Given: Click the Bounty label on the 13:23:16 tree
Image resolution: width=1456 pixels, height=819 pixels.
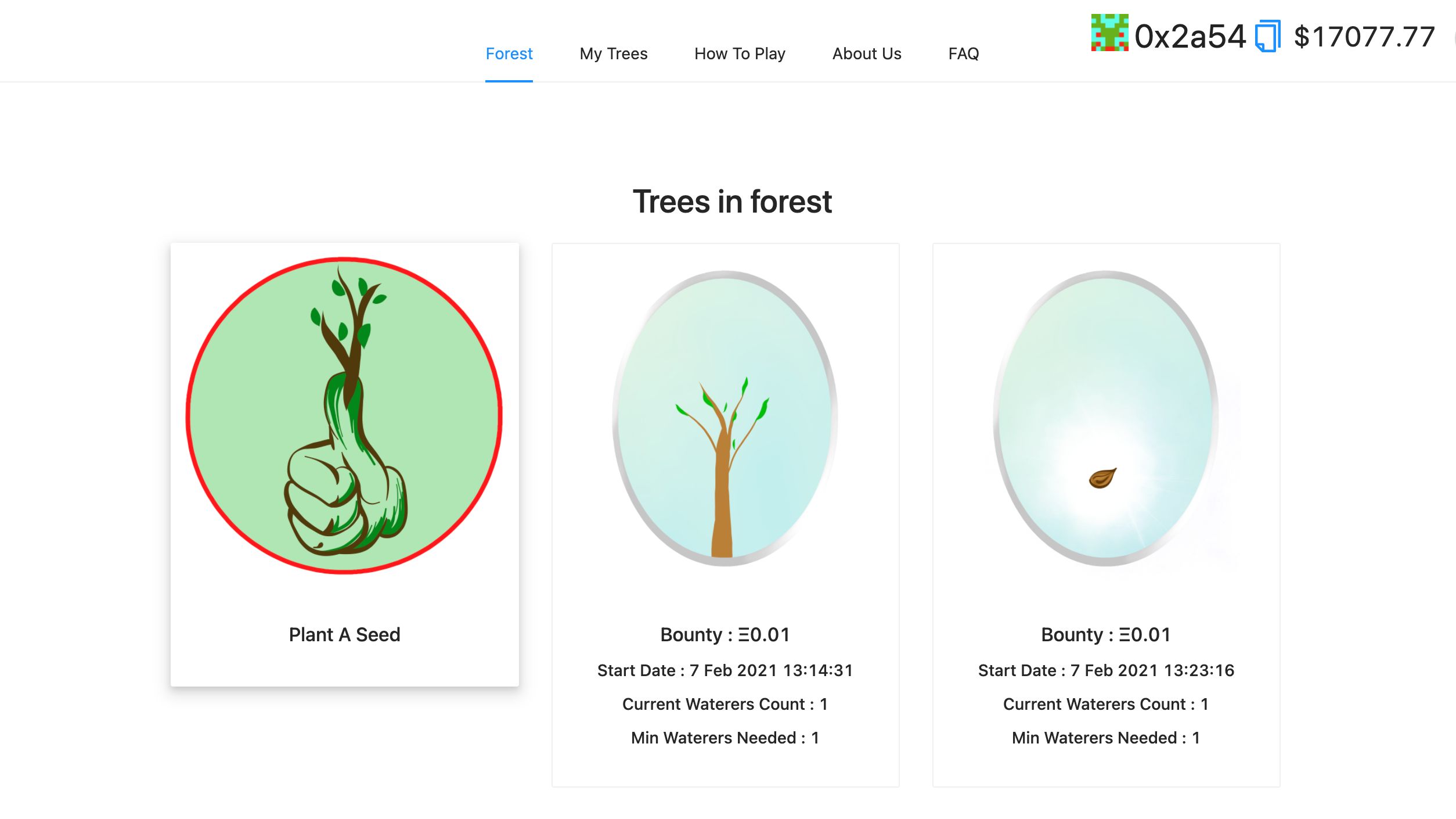Looking at the screenshot, I should click(1106, 634).
